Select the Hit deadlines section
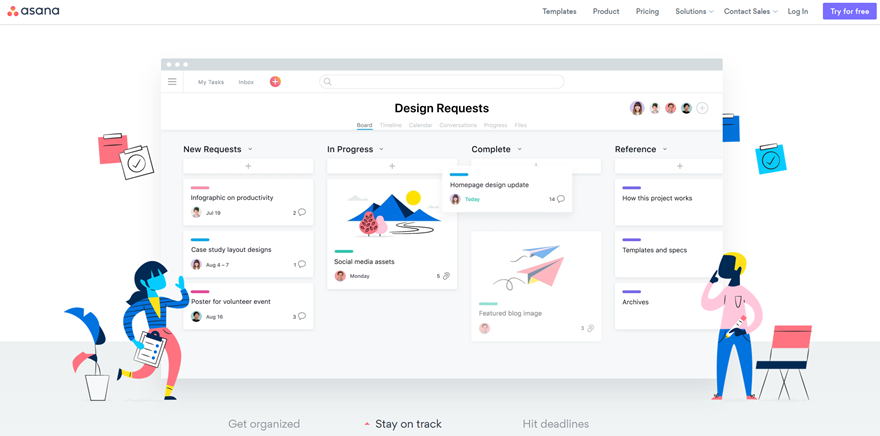The width and height of the screenshot is (880, 436). pos(556,424)
